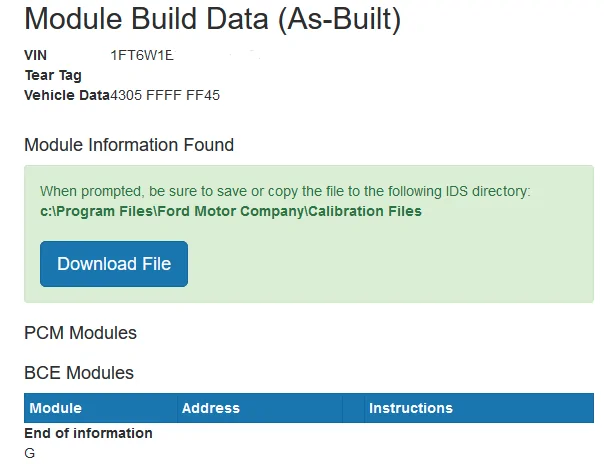
Task: Click the Vehicle Data label
Action: pyautogui.click(x=67, y=95)
